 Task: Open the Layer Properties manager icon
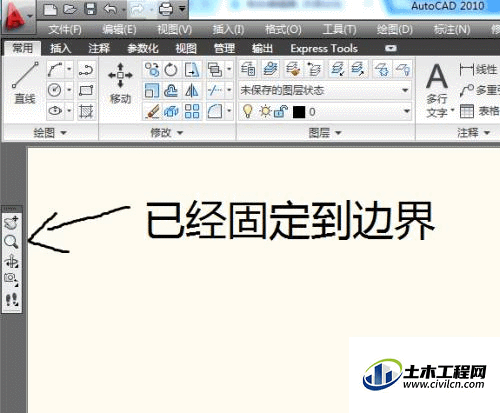(x=248, y=69)
